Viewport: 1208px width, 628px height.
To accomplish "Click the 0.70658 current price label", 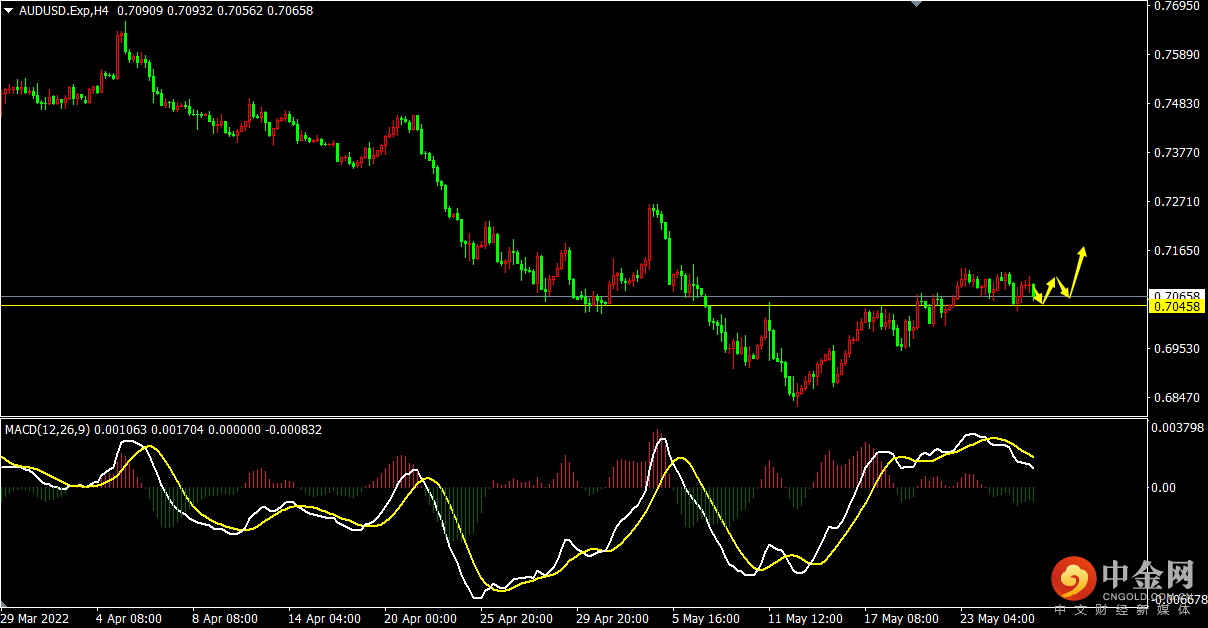I will click(1175, 296).
